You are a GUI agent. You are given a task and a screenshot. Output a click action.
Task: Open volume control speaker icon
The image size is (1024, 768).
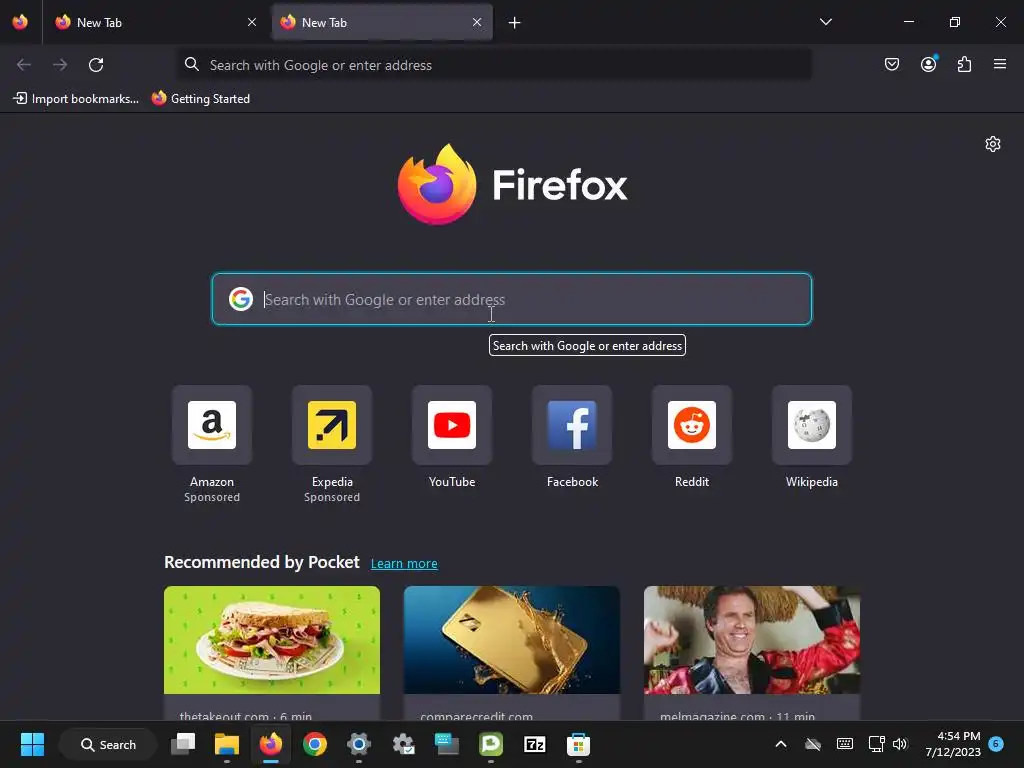(900, 744)
